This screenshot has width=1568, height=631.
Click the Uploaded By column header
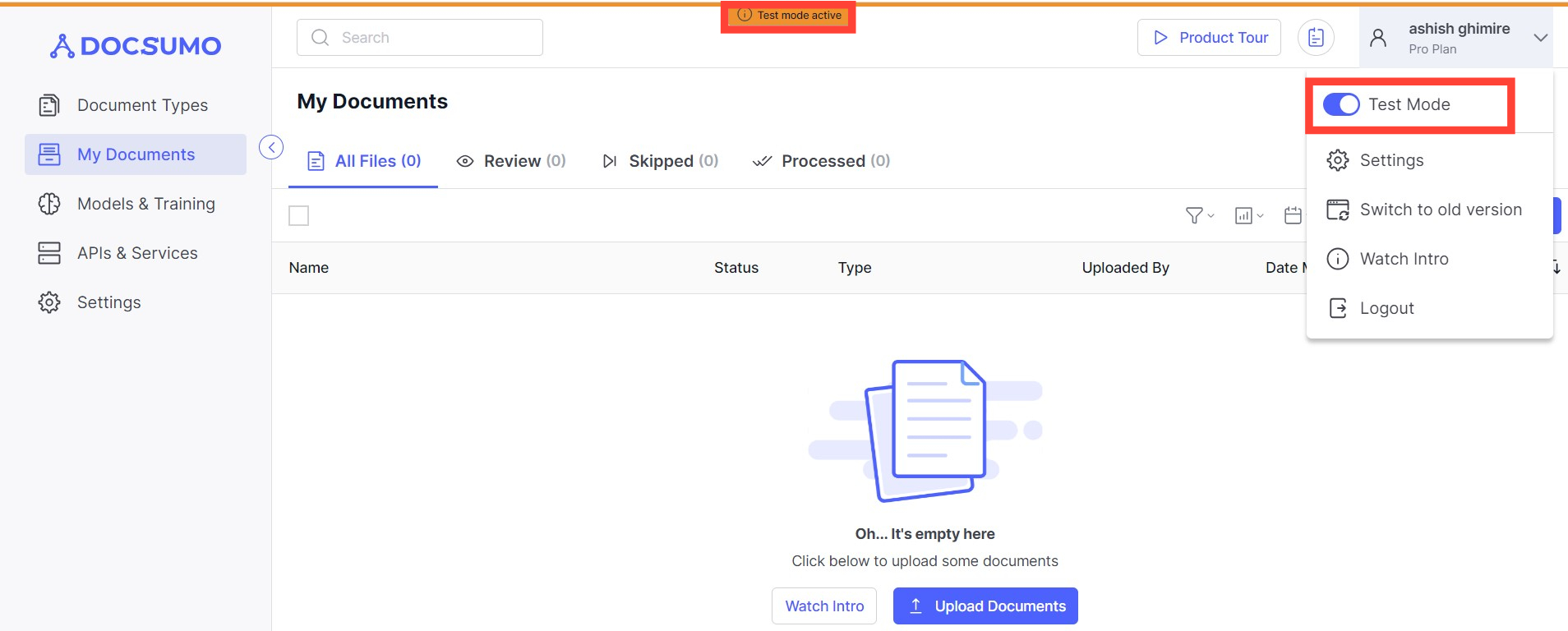point(1126,268)
